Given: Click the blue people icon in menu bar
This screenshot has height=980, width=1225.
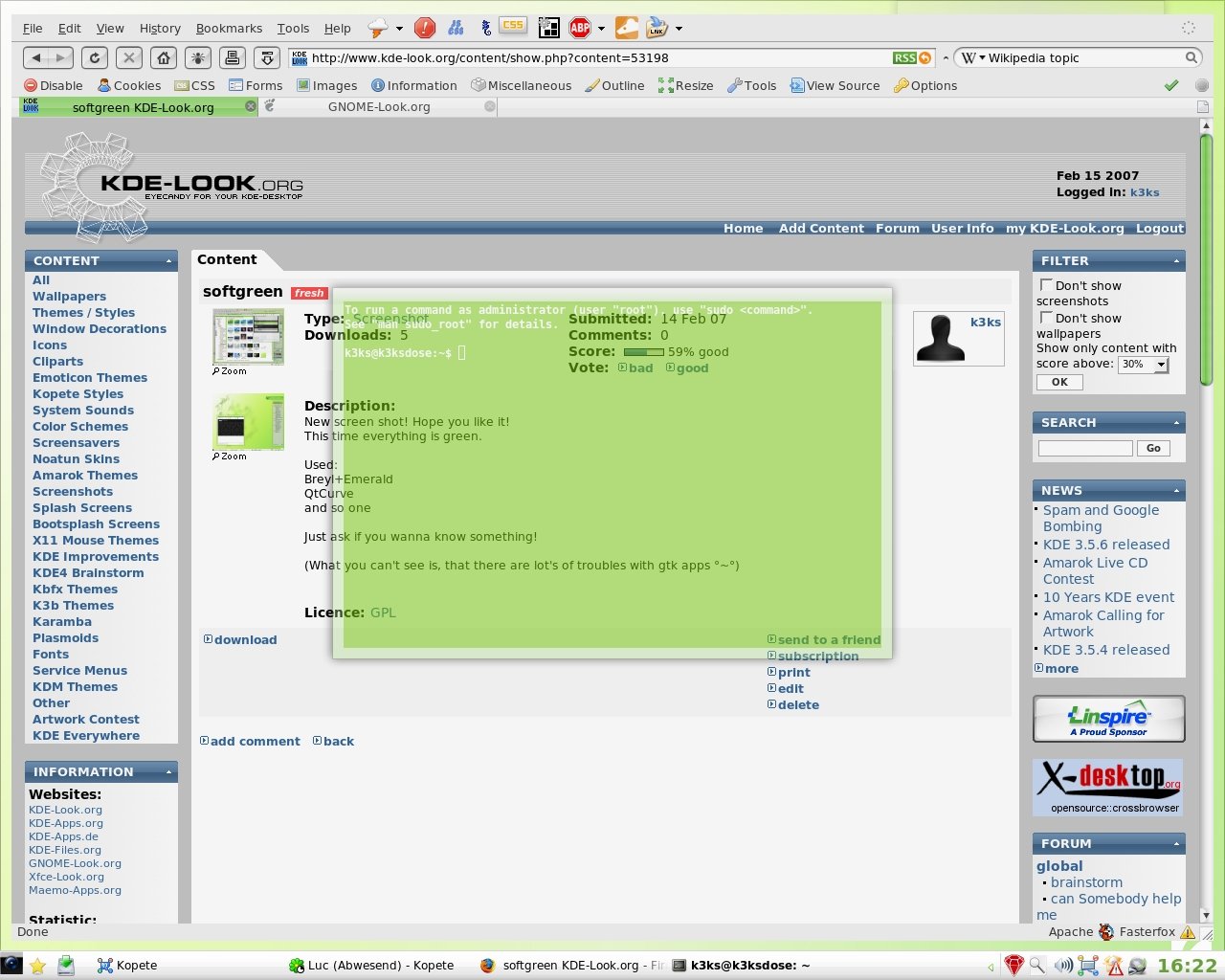Looking at the screenshot, I should coord(457,28).
